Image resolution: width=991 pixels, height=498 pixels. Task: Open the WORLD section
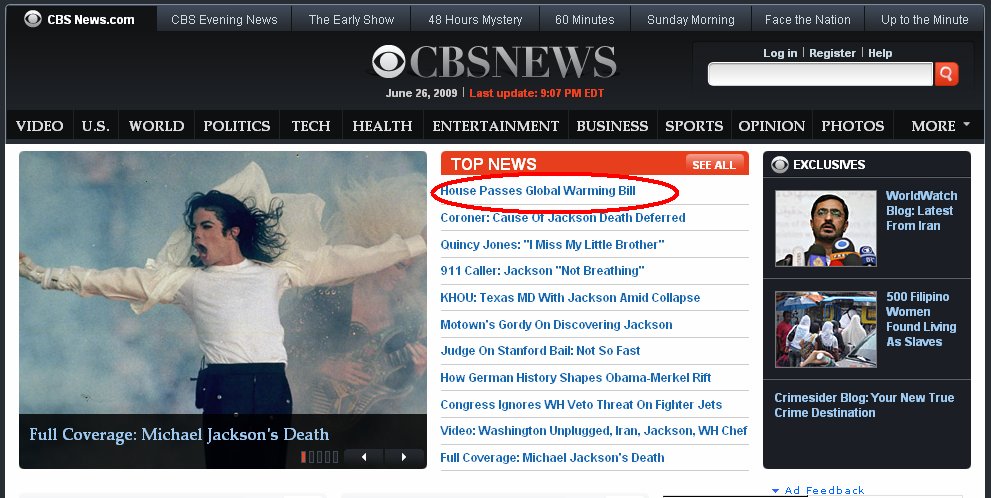156,126
